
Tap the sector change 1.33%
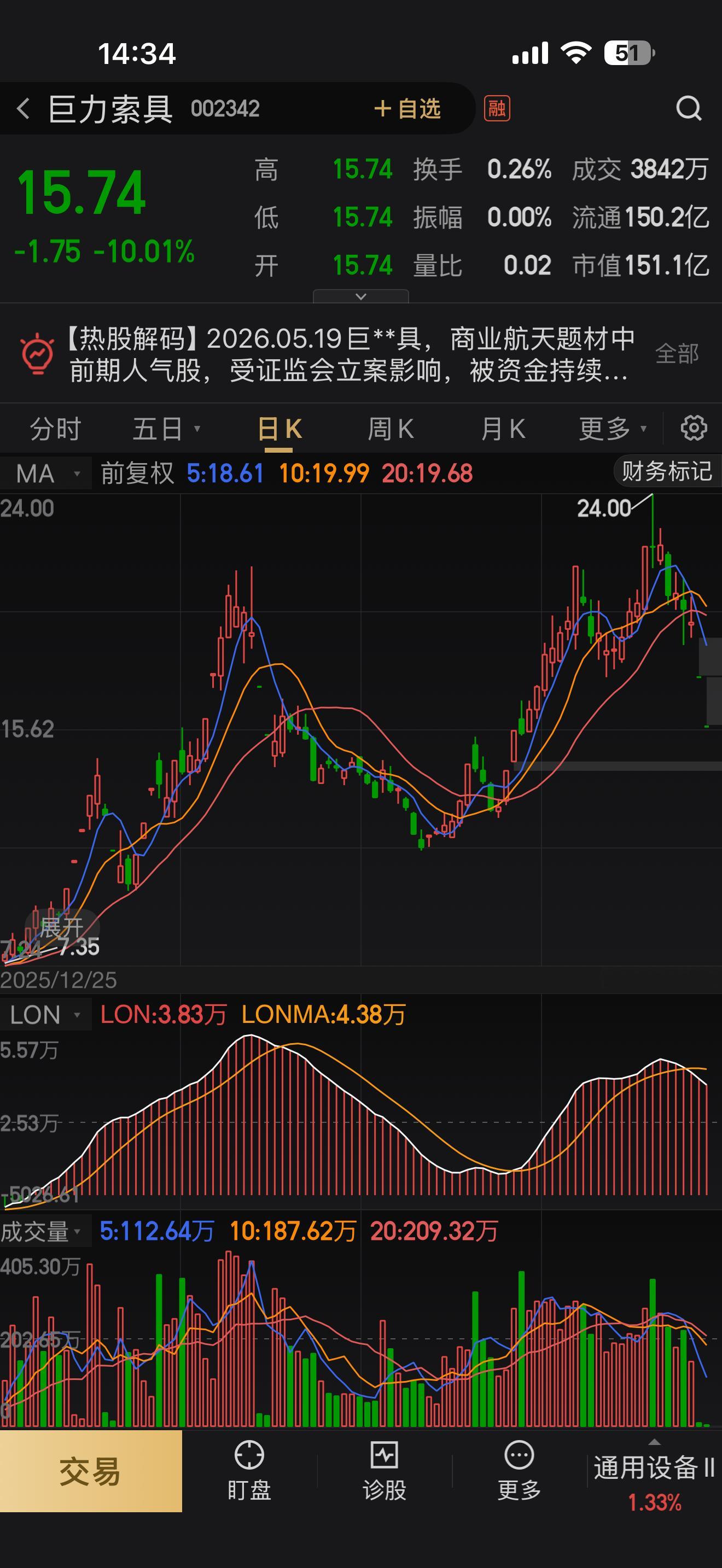[x=654, y=1502]
